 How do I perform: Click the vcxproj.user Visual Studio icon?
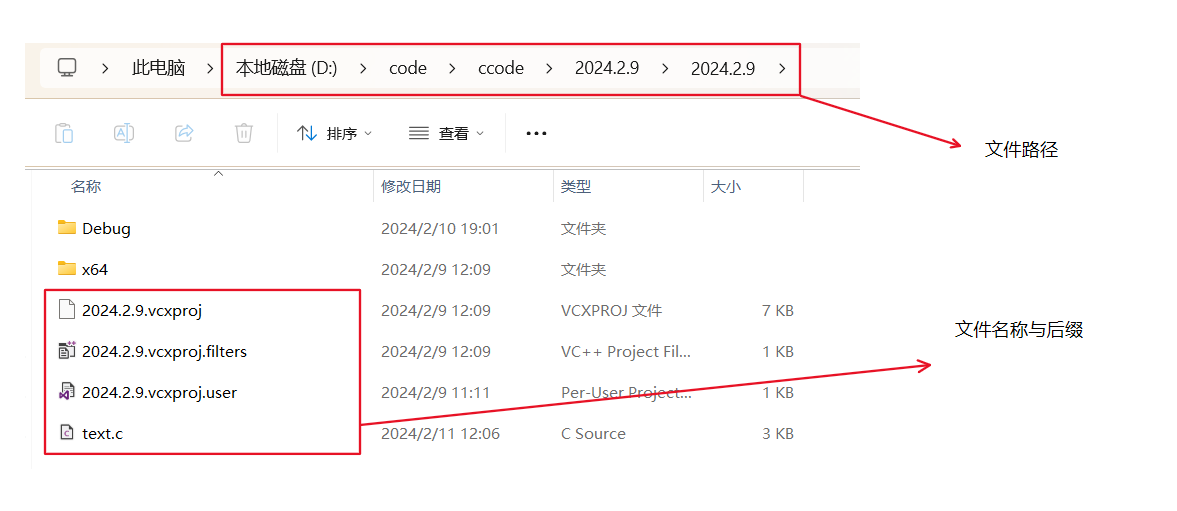pos(67,392)
